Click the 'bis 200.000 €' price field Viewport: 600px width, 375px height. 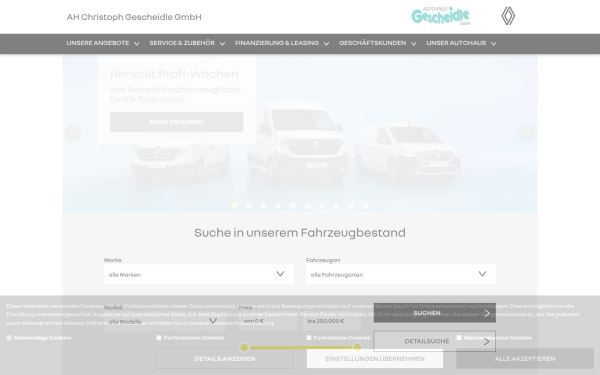(x=332, y=321)
